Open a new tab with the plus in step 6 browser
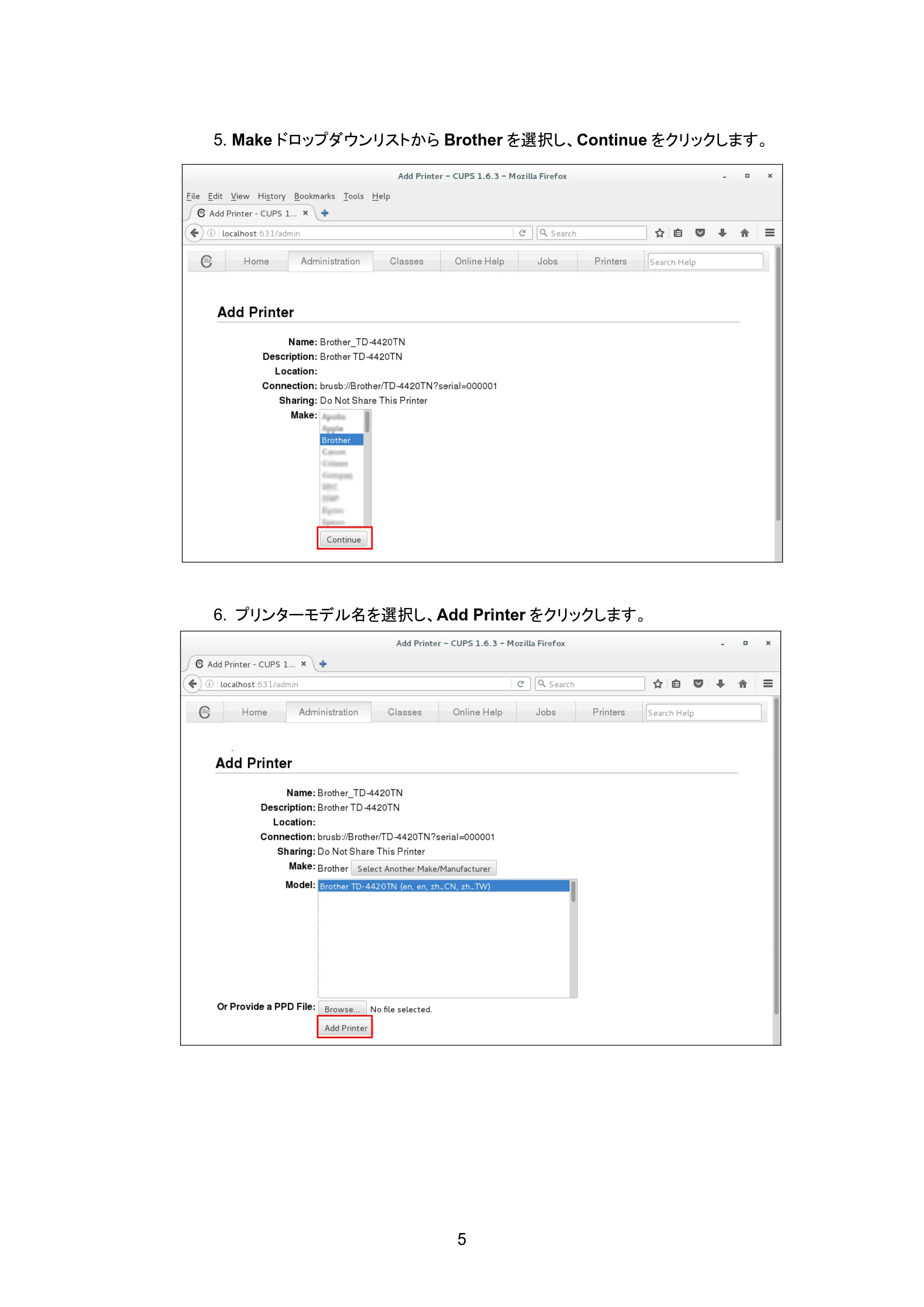The height and width of the screenshot is (1307, 924). (x=323, y=664)
